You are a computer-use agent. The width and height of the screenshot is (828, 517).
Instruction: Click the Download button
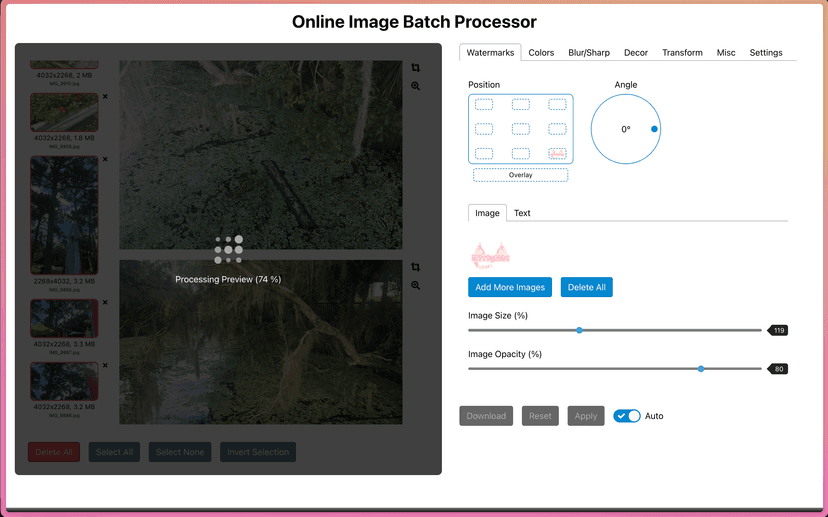(x=486, y=416)
